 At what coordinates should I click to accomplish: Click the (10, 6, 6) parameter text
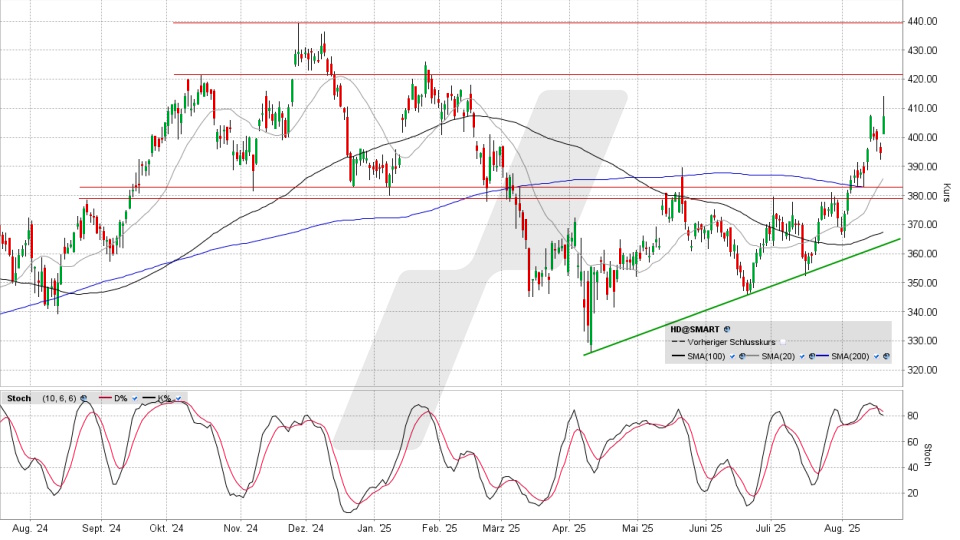coord(59,398)
